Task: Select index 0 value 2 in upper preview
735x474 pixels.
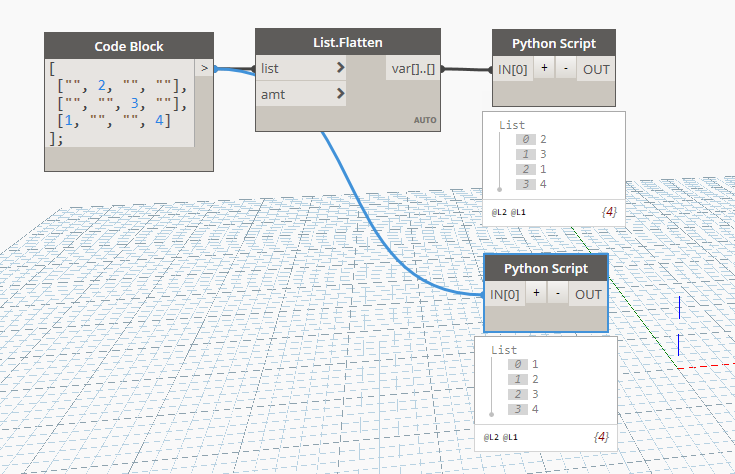Action: tap(532, 139)
